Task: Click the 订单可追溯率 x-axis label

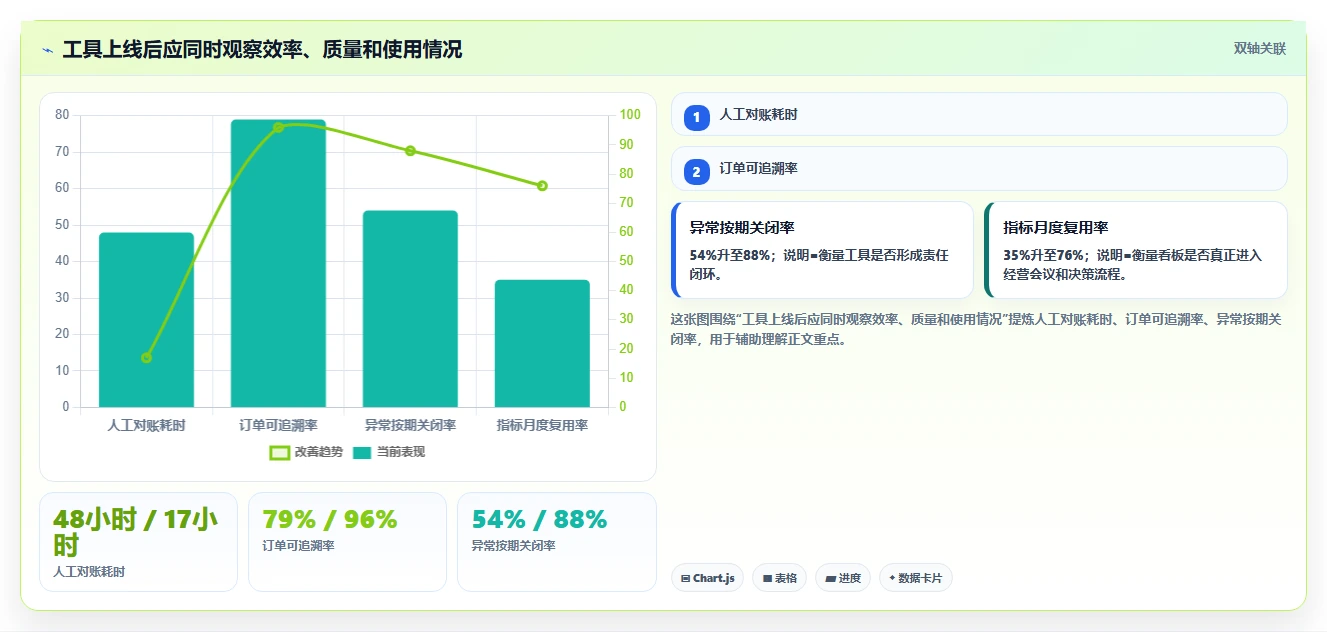Action: coord(278,425)
